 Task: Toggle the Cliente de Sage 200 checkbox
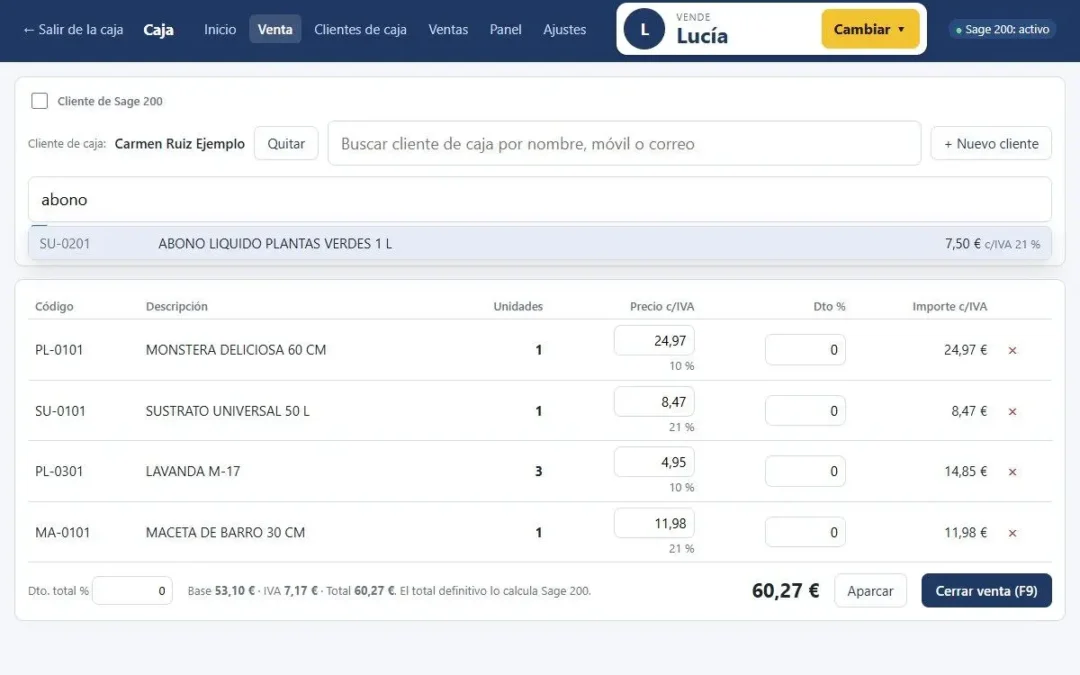pos(40,101)
